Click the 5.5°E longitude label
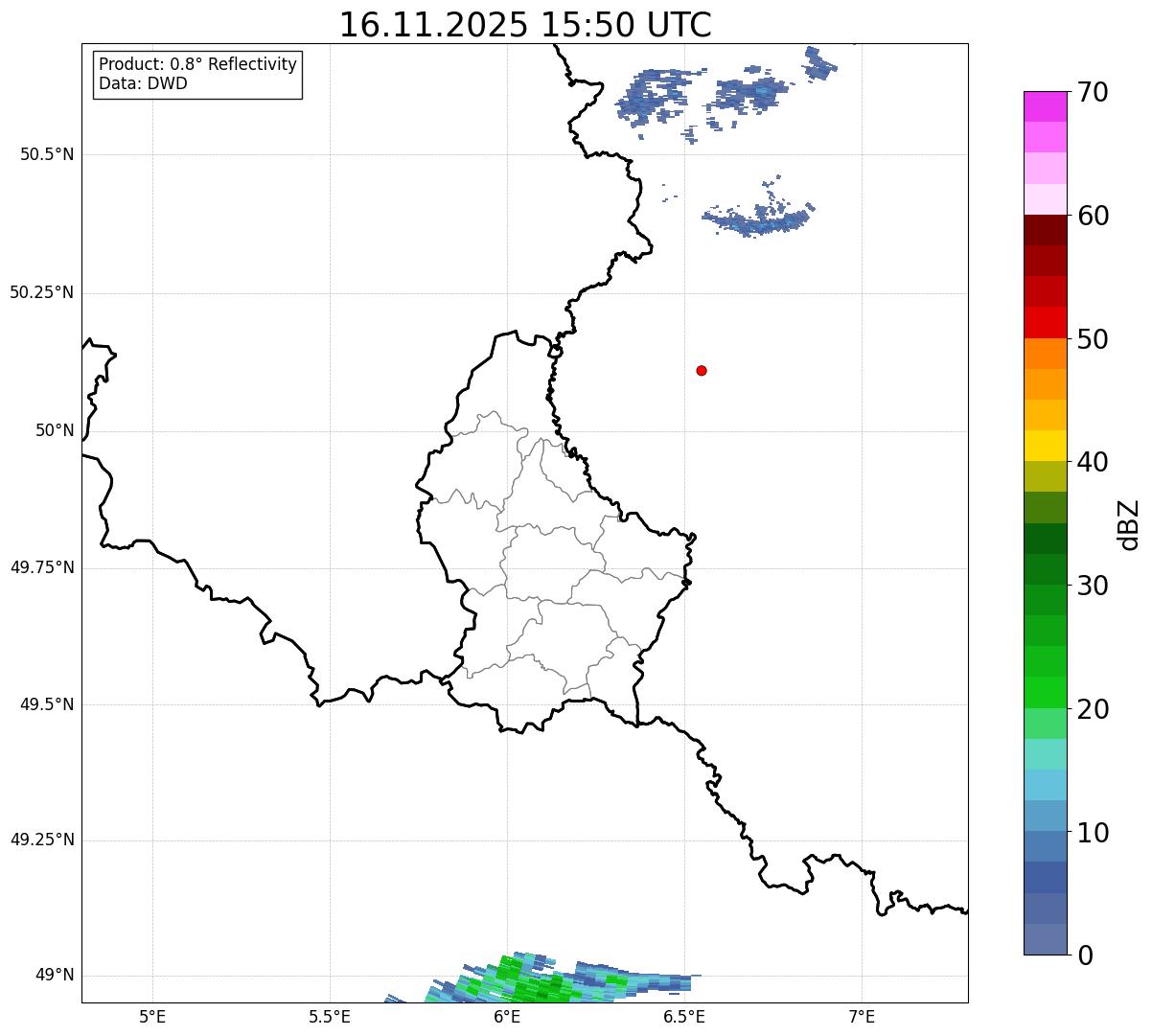Image resolution: width=1152 pixels, height=1036 pixels. pos(330,1018)
